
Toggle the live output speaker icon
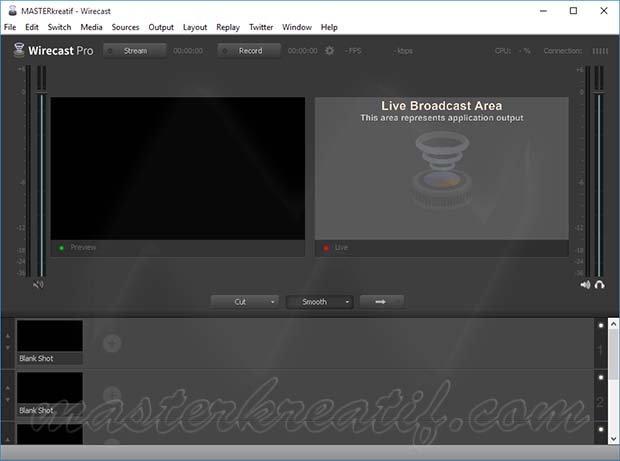[585, 285]
